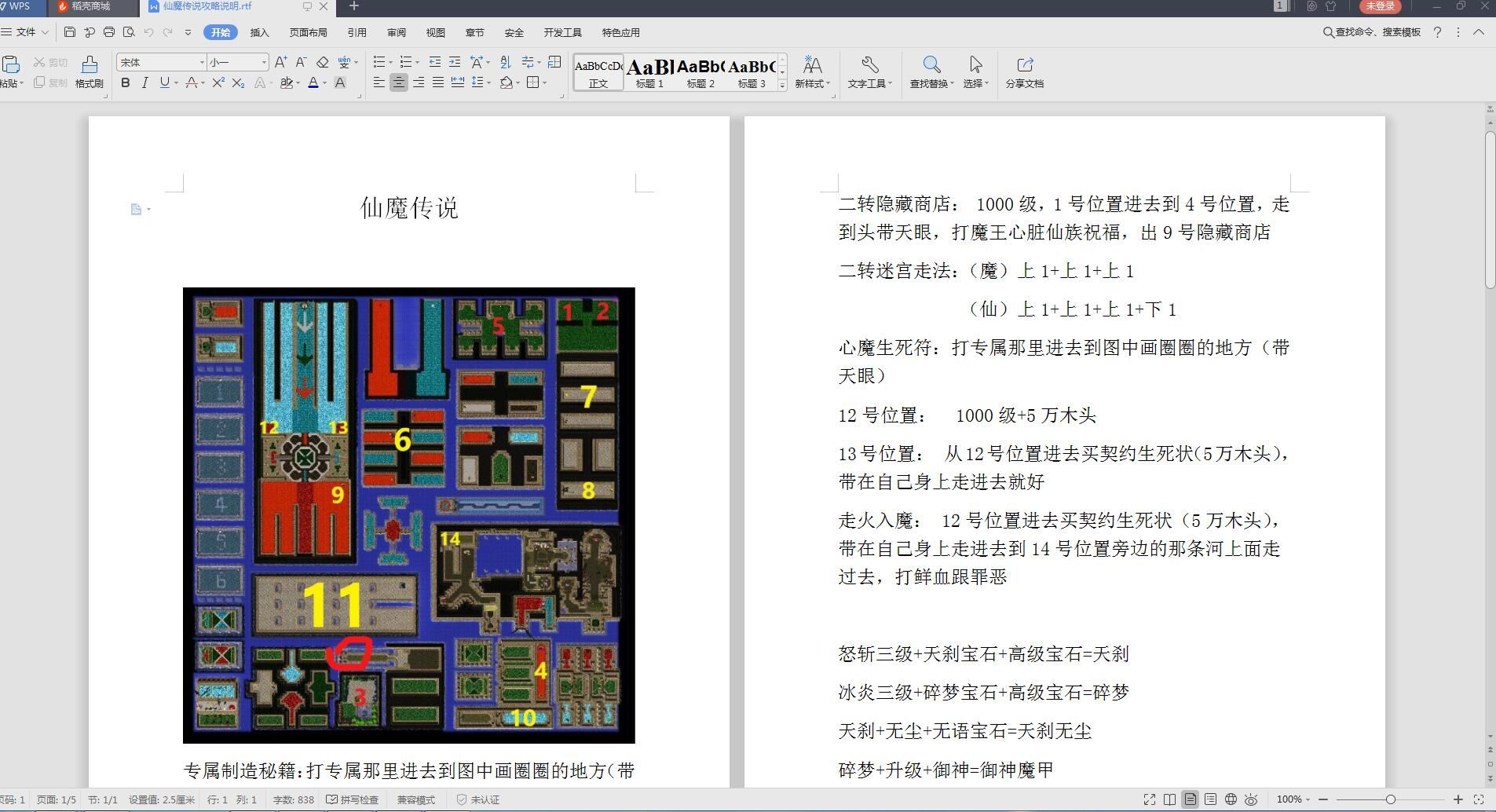This screenshot has height=812, width=1496.
Task: Open a new document tab with plus
Action: [353, 6]
